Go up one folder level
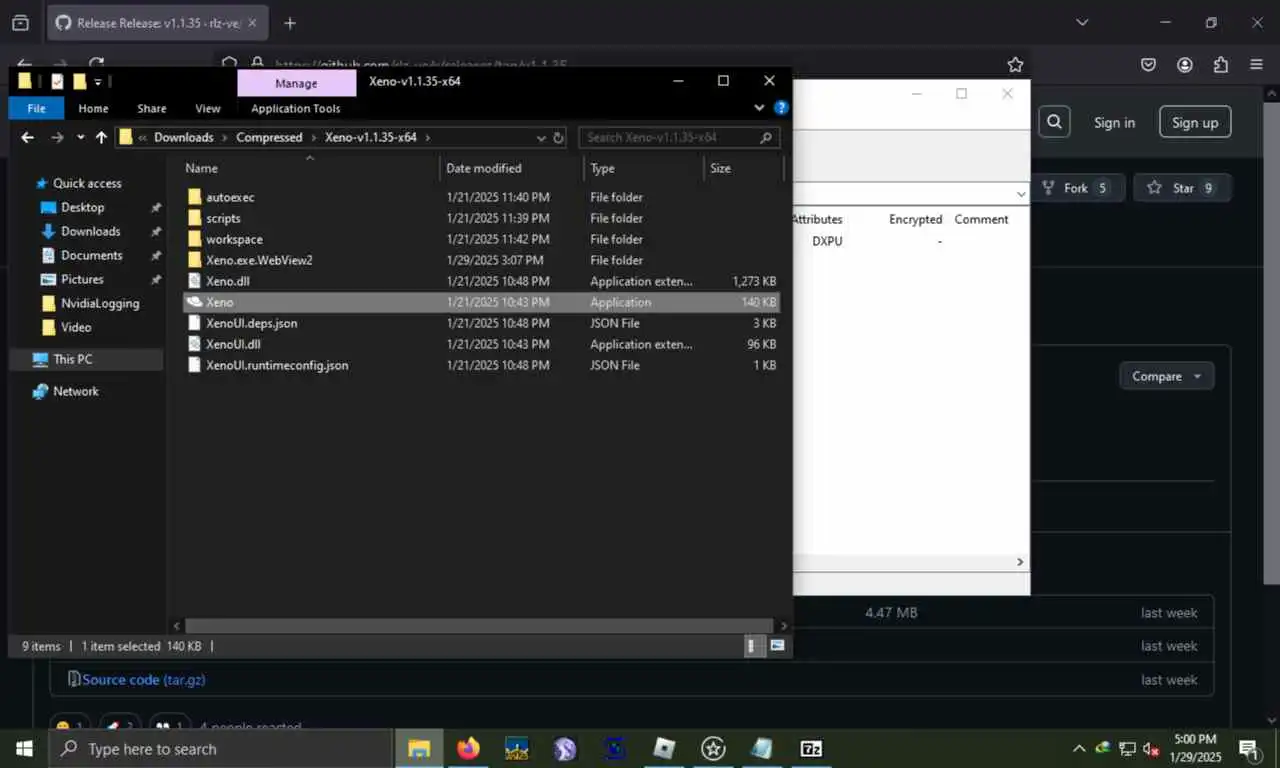This screenshot has width=1280, height=768. [x=101, y=137]
